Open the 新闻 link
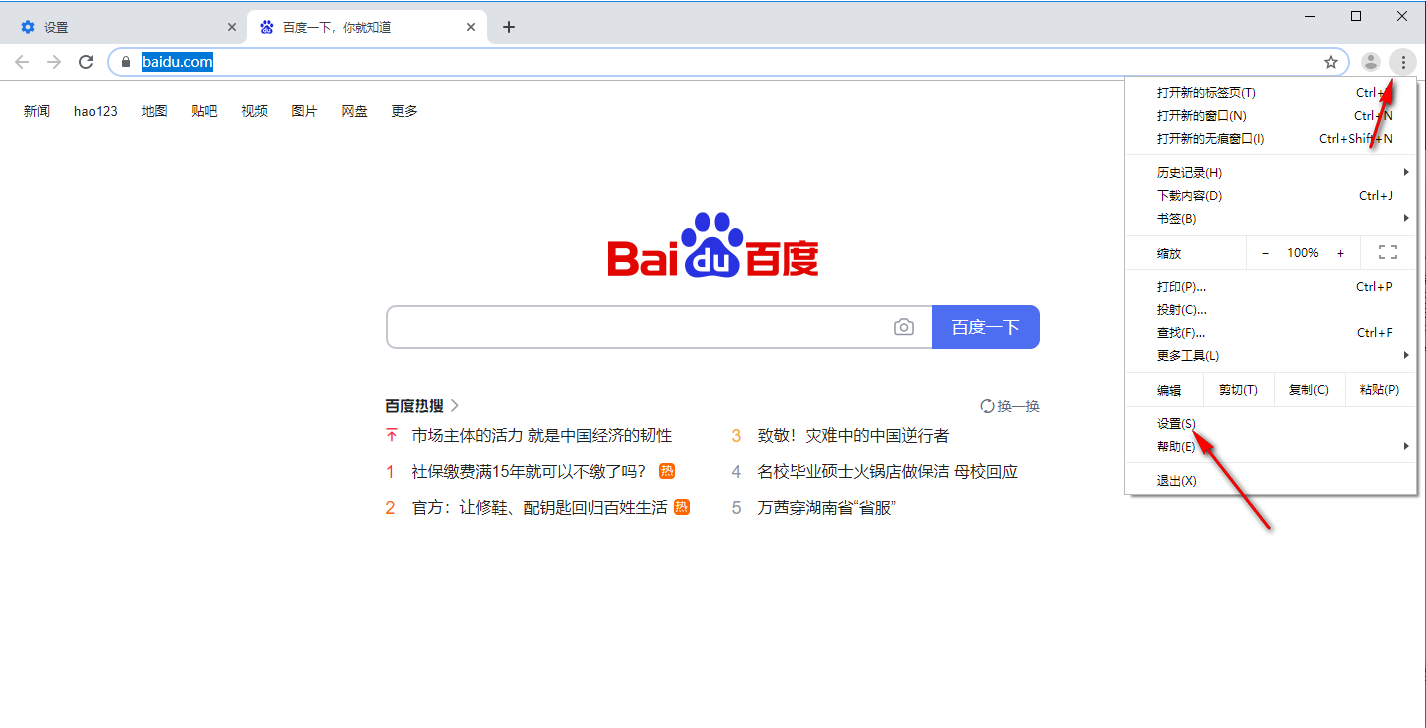1426x728 pixels. (x=37, y=111)
